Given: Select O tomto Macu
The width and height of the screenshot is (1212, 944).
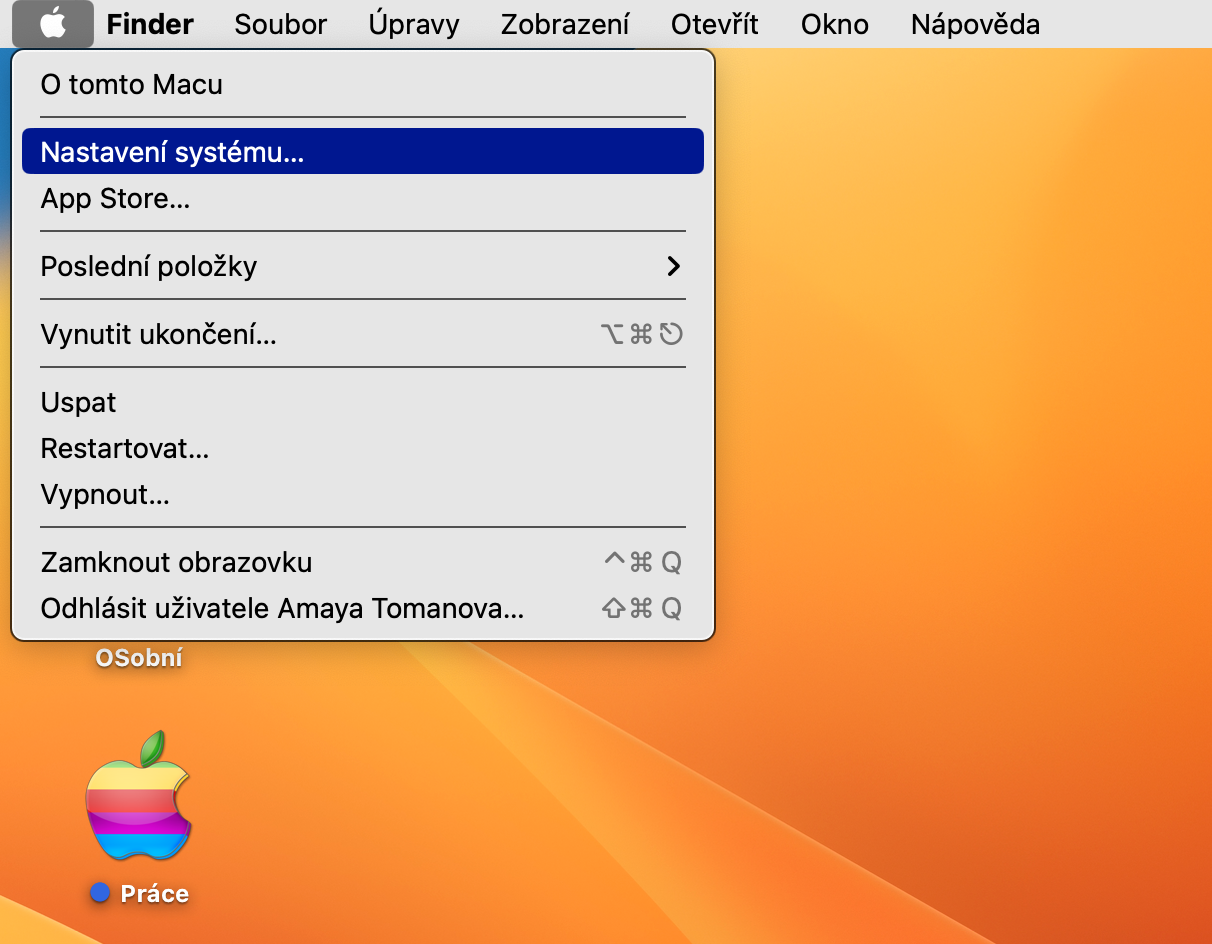Looking at the screenshot, I should click(x=363, y=85).
